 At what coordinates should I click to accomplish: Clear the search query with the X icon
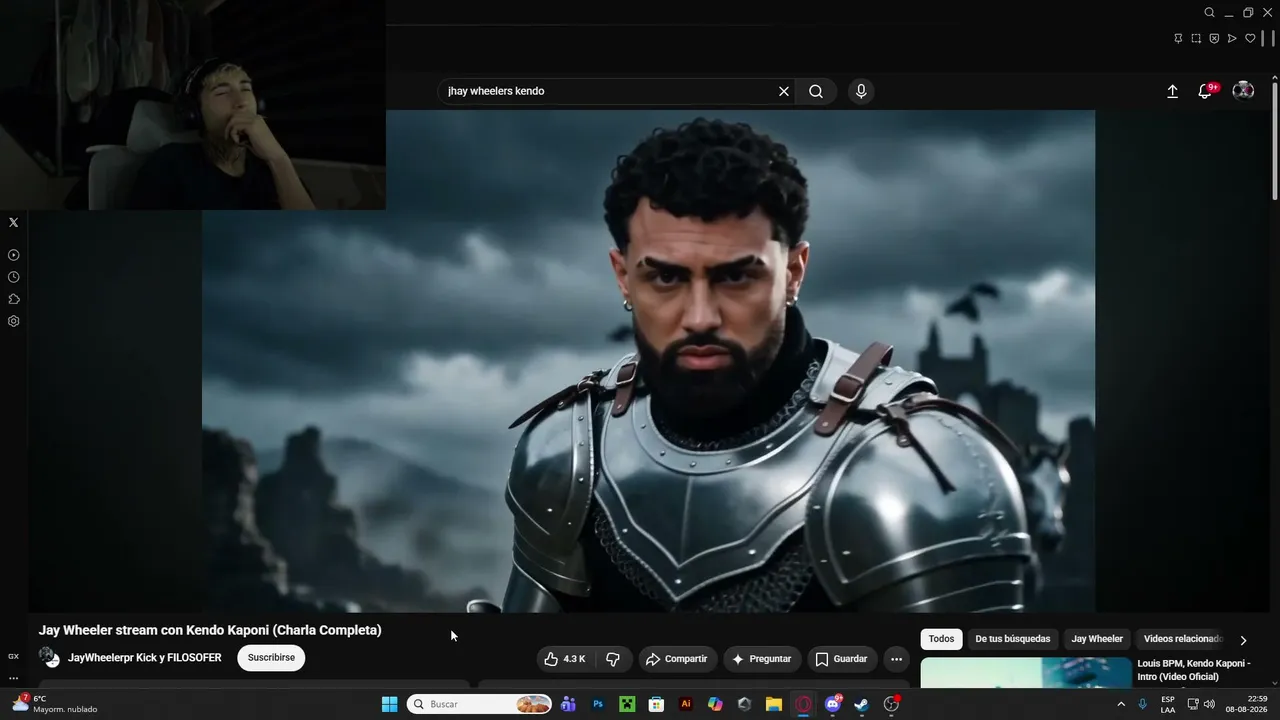pos(784,91)
